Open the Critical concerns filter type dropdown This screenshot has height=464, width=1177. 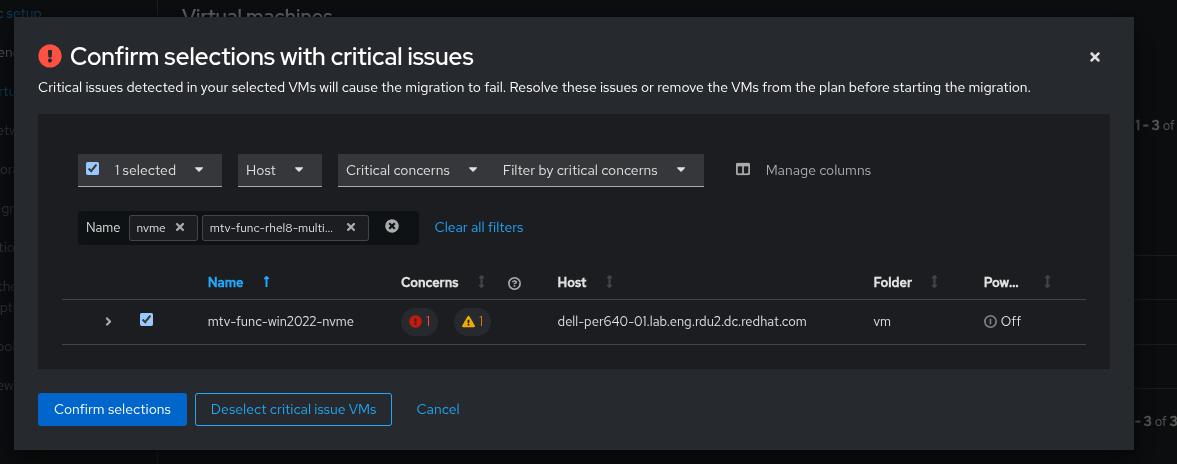coord(411,170)
